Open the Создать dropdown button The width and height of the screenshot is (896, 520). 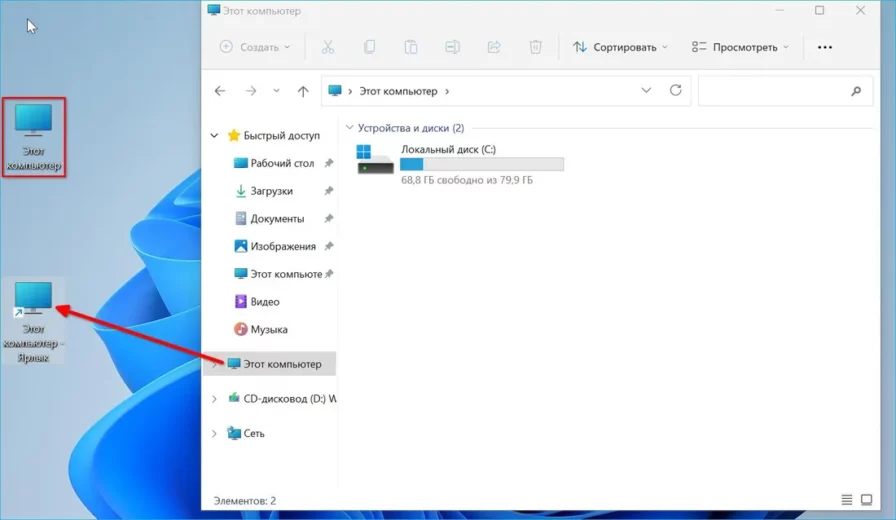[x=255, y=47]
